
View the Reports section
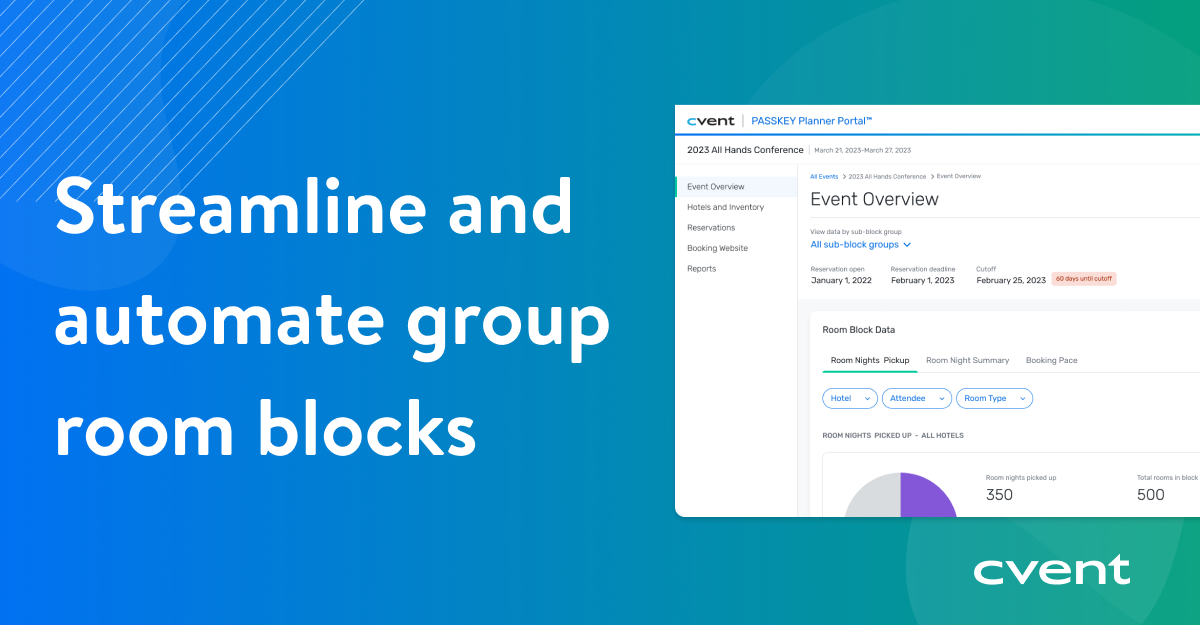pos(702,268)
